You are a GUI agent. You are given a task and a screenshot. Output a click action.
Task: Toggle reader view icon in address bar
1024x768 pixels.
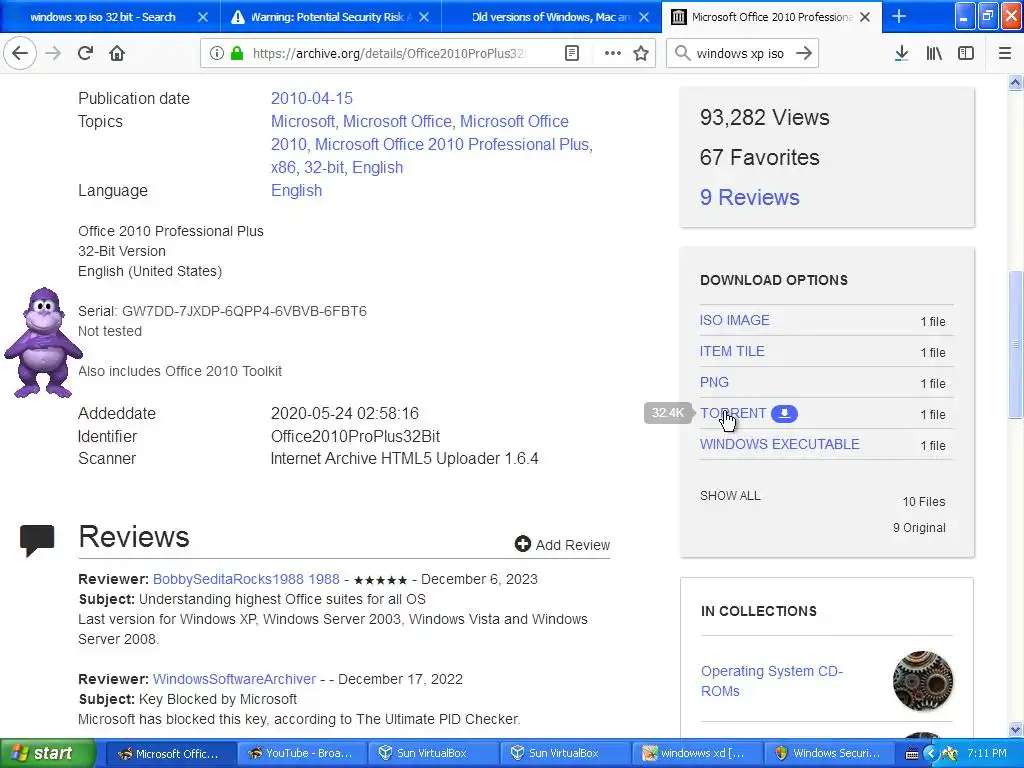point(571,53)
